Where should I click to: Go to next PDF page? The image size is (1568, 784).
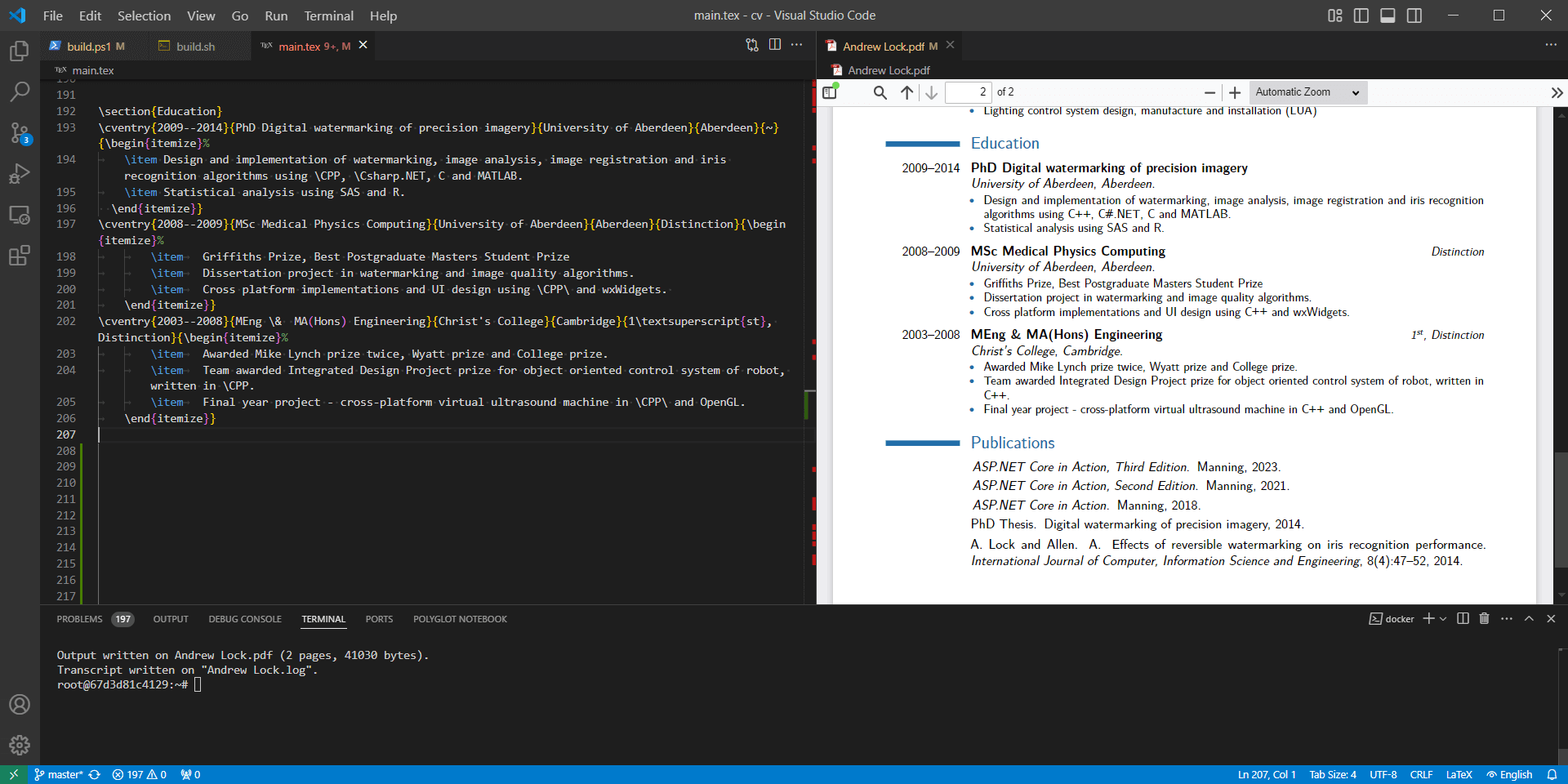(931, 92)
